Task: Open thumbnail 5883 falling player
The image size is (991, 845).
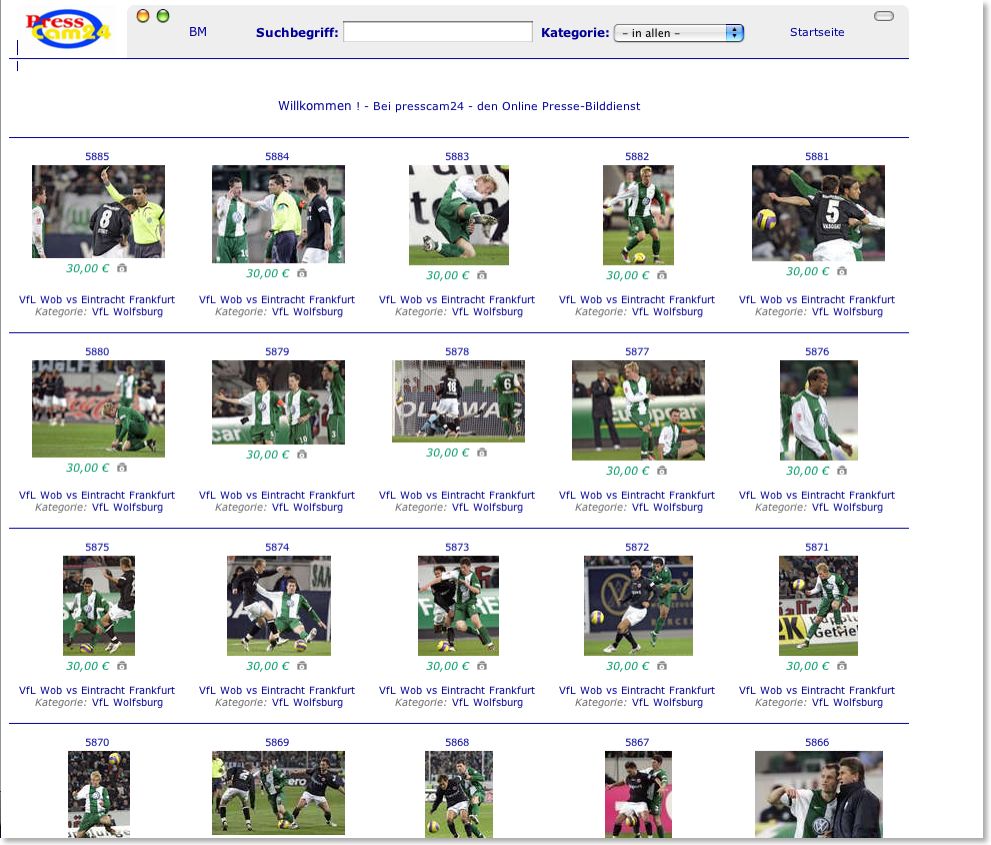Action: (458, 215)
